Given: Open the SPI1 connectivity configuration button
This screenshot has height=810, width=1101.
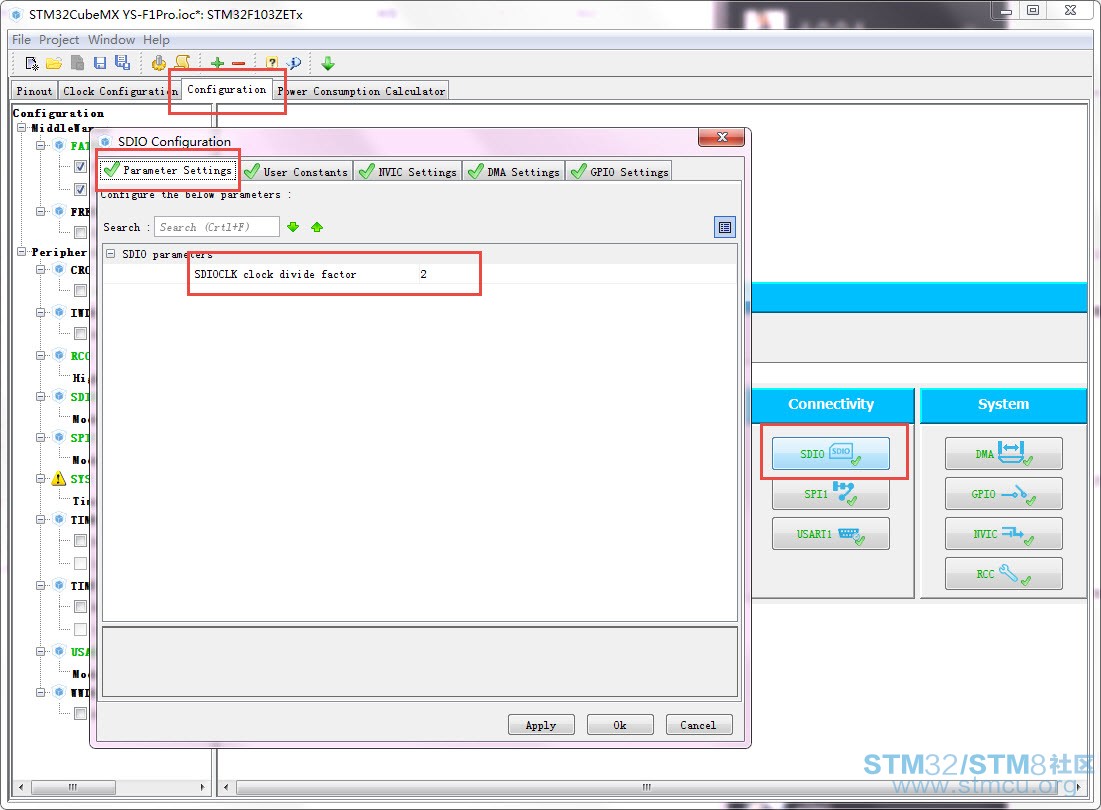Looking at the screenshot, I should tap(831, 493).
